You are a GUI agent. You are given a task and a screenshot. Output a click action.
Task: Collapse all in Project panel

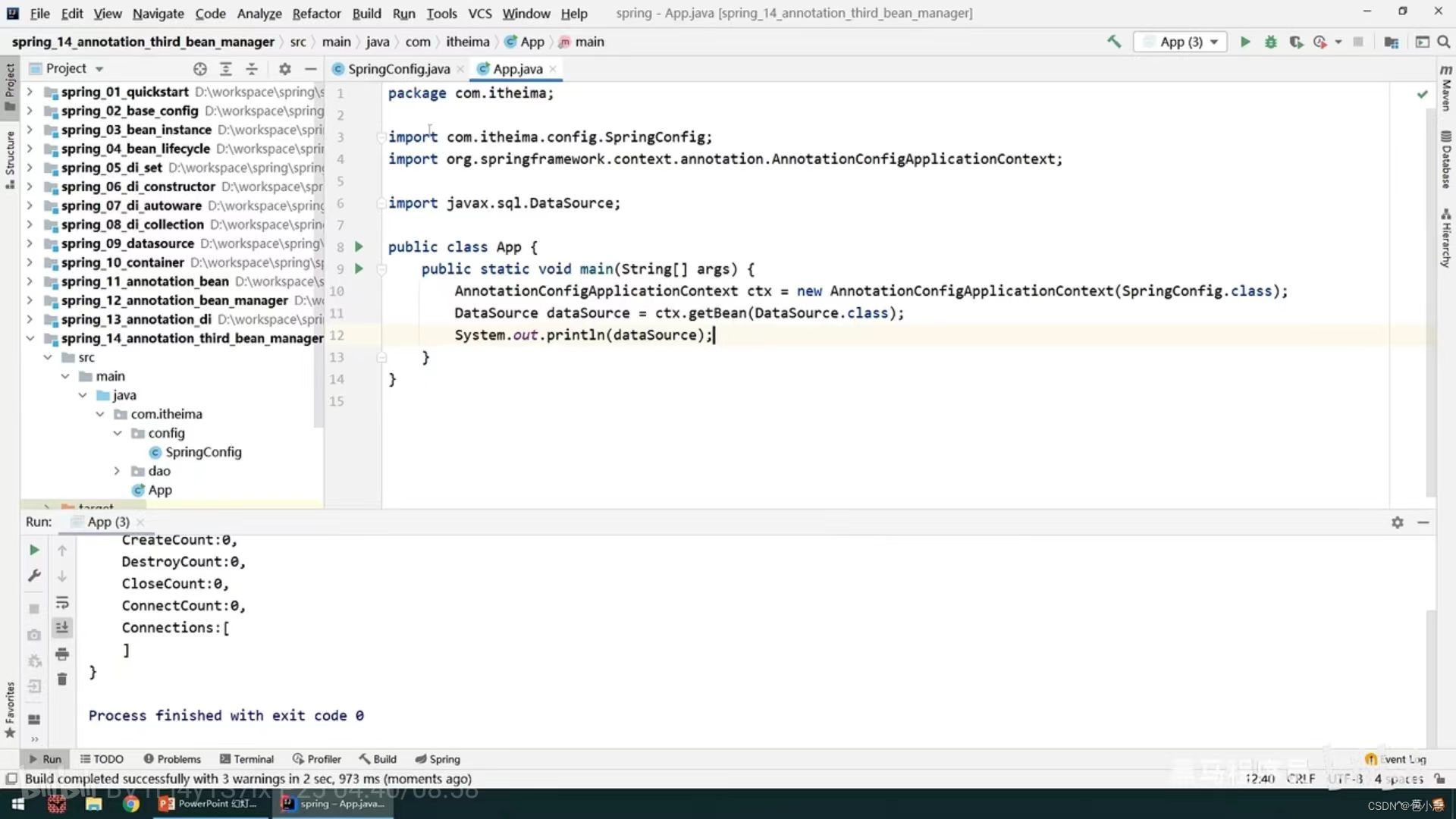(x=252, y=69)
